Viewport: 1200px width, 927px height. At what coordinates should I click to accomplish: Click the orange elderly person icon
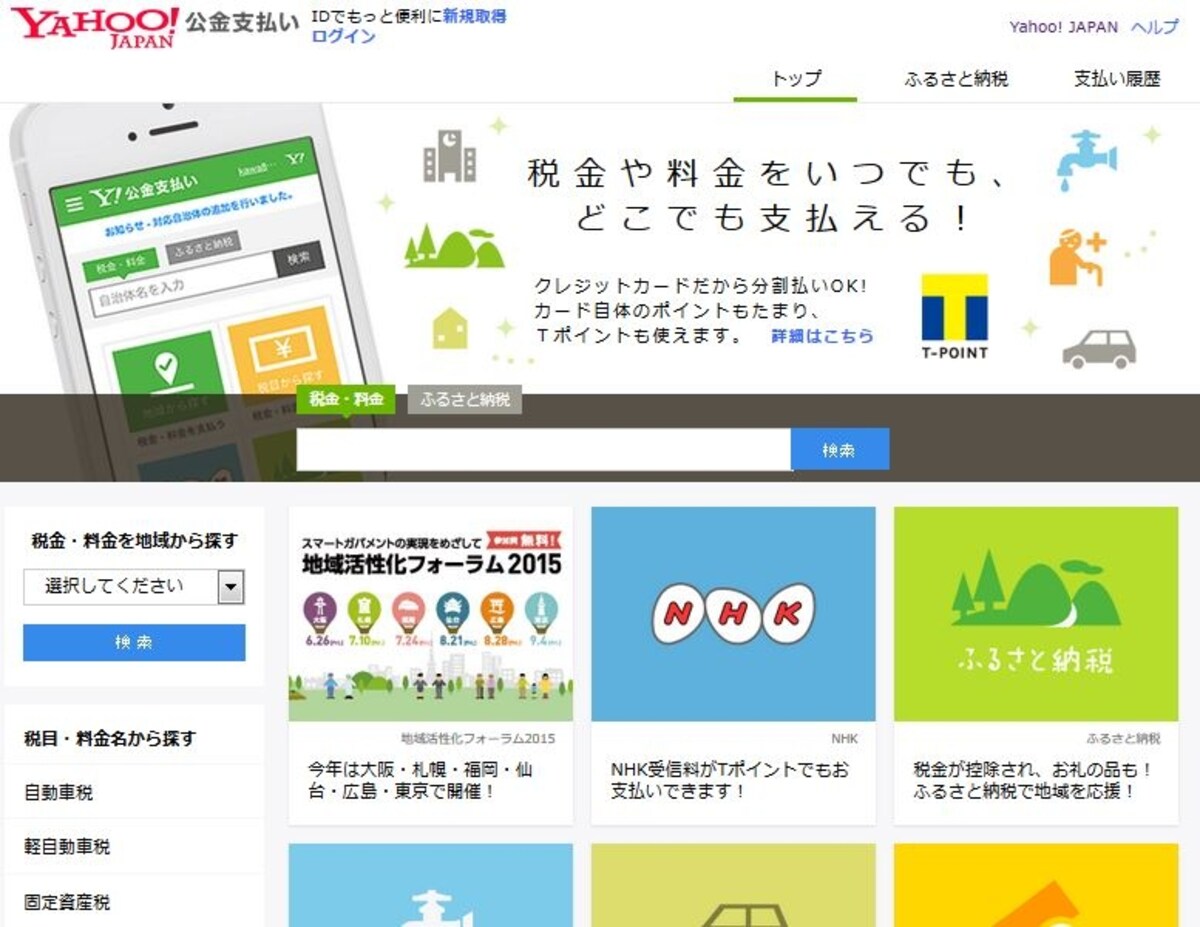(1078, 258)
